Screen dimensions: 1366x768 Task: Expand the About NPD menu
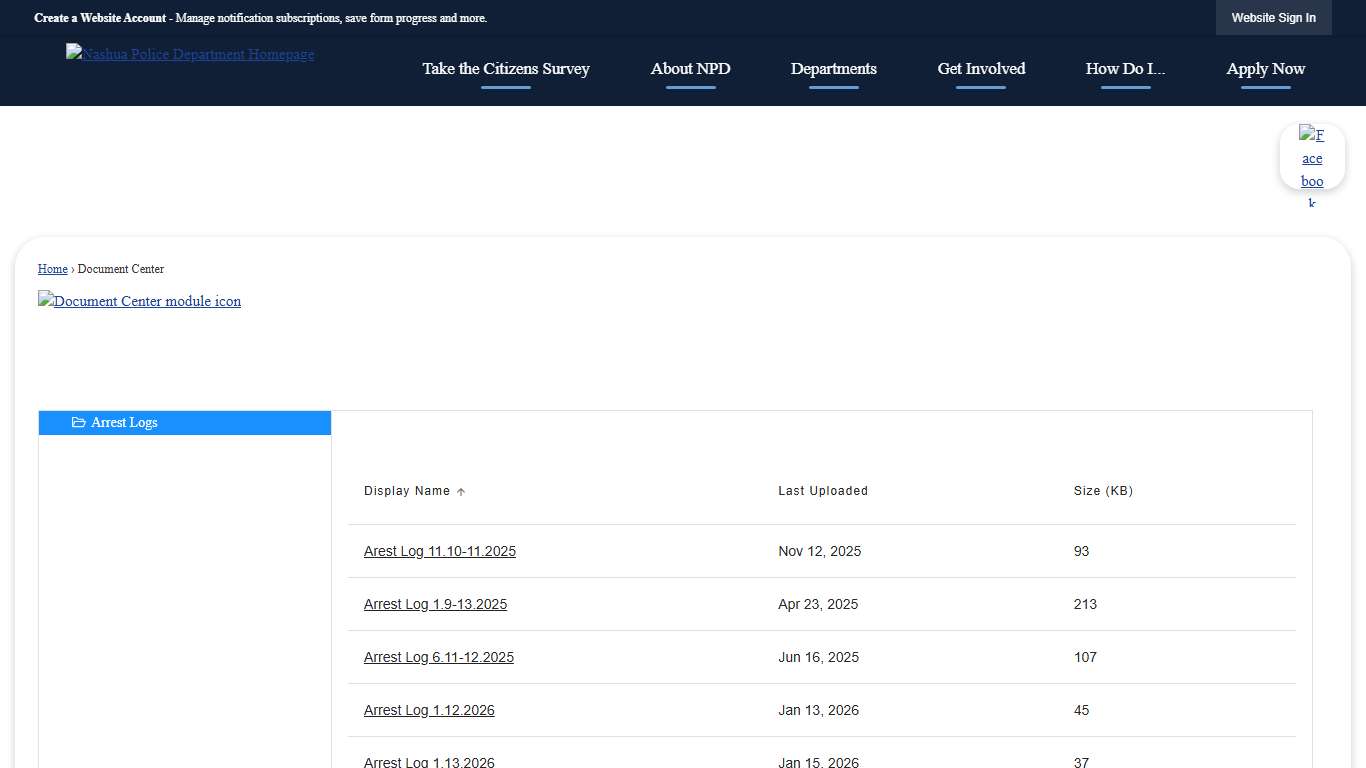coord(690,69)
